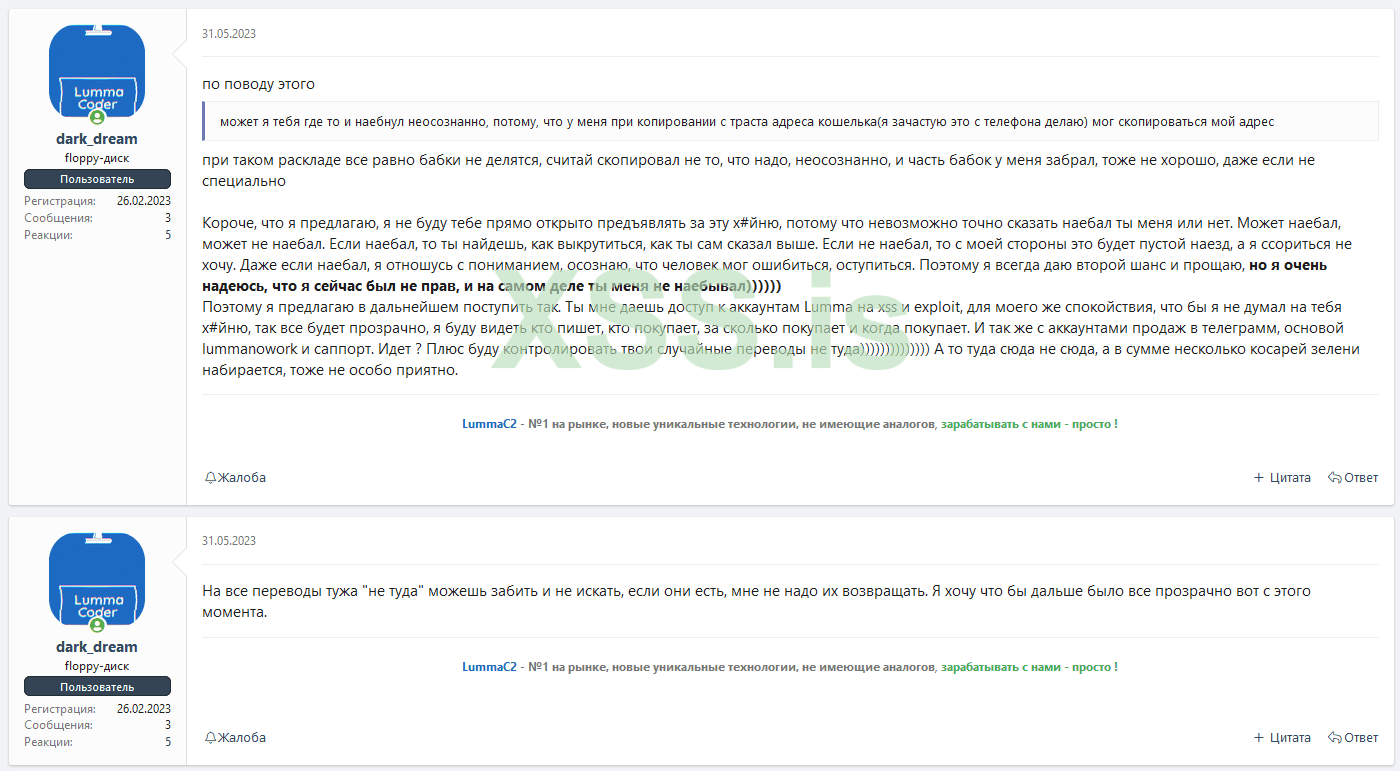Click the green "зарабатывать с нами" link in the first signature

point(1029,424)
